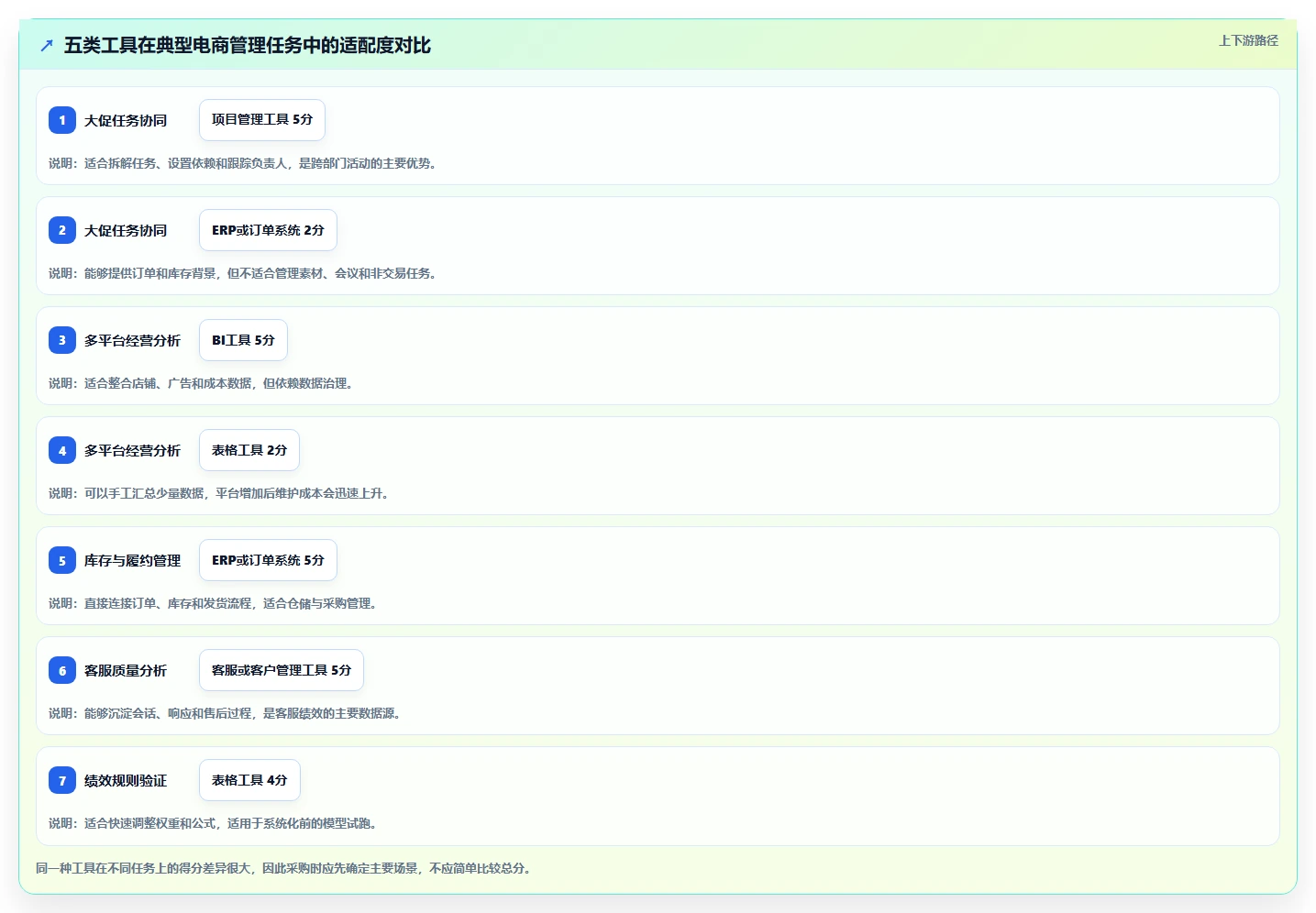Click the 项目管理工具 5分 chip
The width and height of the screenshot is (1316, 913).
pos(262,120)
